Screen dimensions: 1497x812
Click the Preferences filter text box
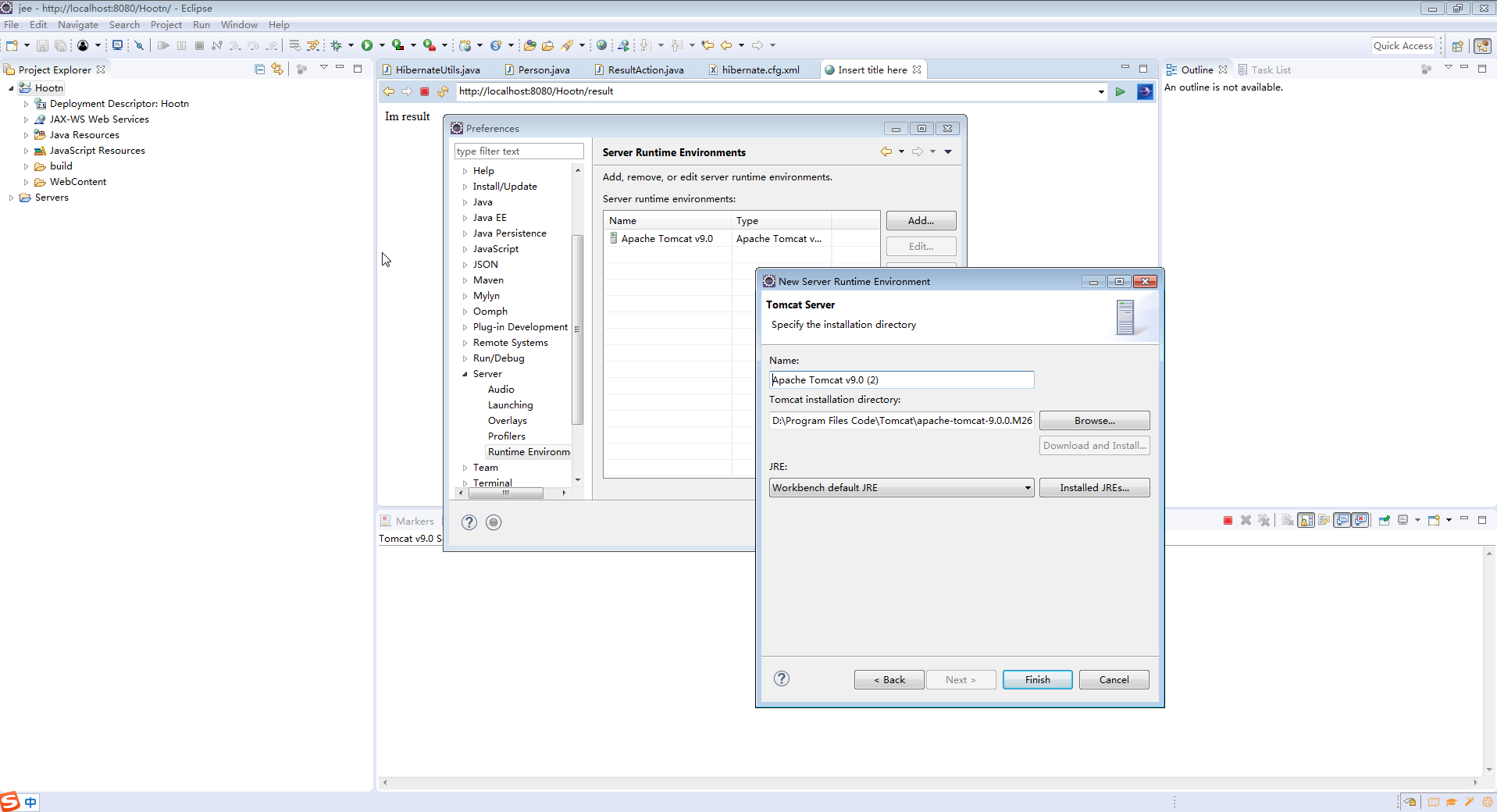(x=519, y=151)
